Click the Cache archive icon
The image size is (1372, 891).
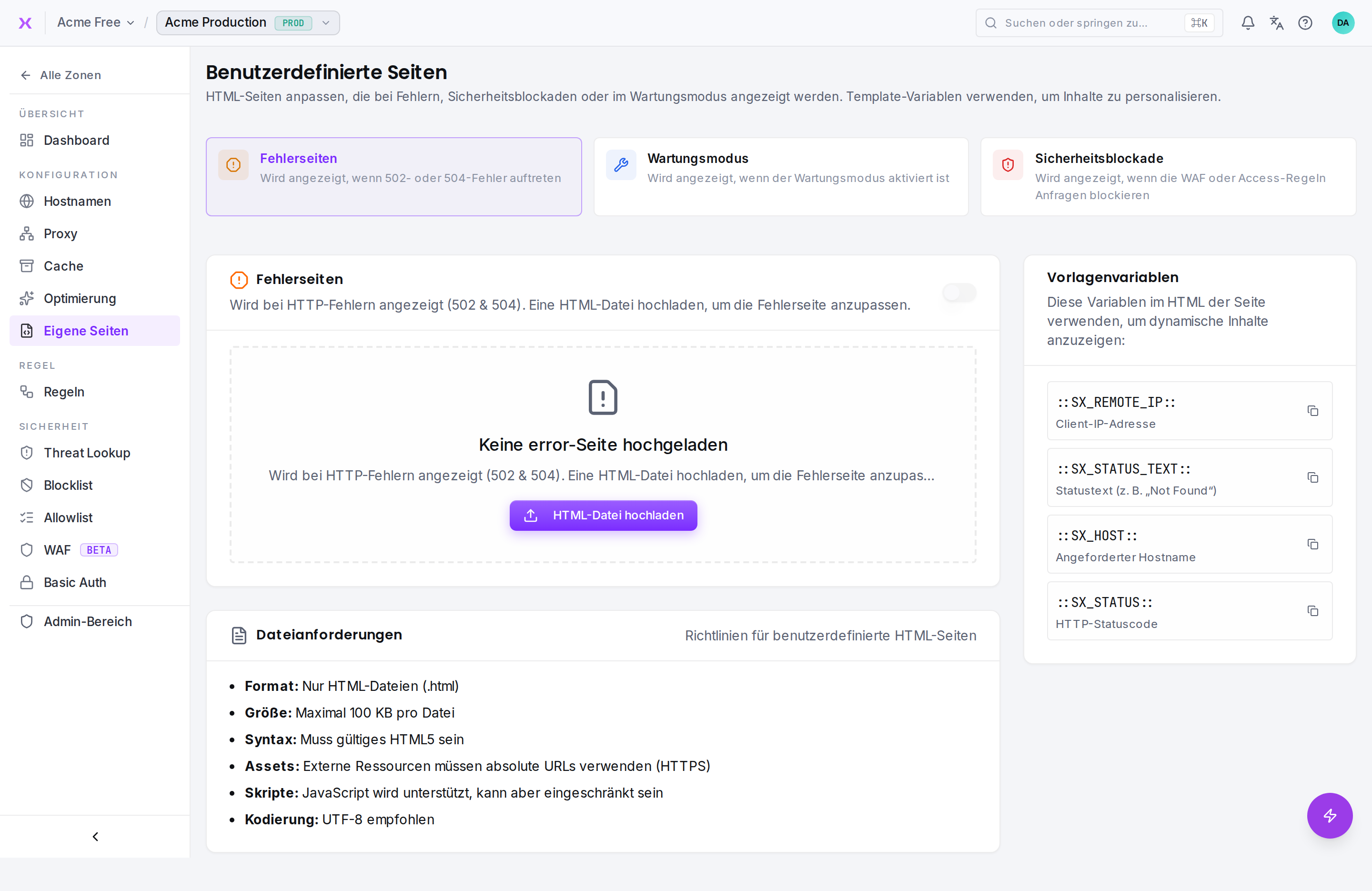pos(27,266)
